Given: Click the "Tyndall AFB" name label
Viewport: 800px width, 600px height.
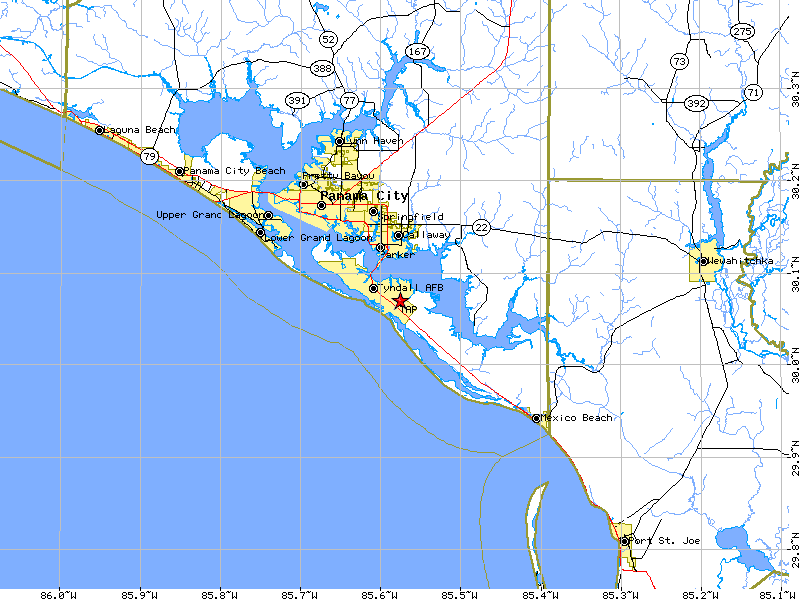Looking at the screenshot, I should [411, 288].
